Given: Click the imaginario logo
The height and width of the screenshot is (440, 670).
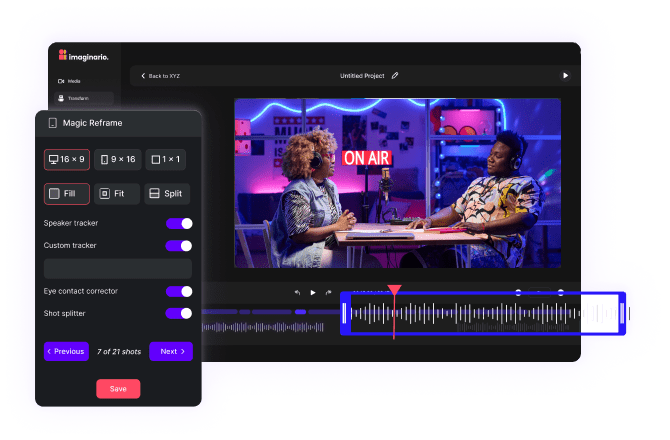Looking at the screenshot, I should 84,56.
